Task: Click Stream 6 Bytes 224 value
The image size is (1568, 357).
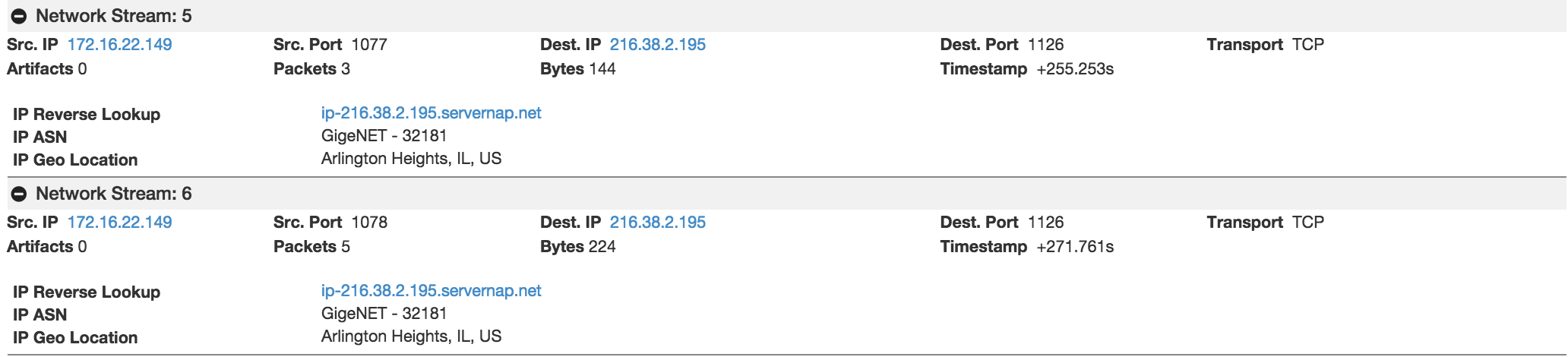Action: click(x=602, y=247)
